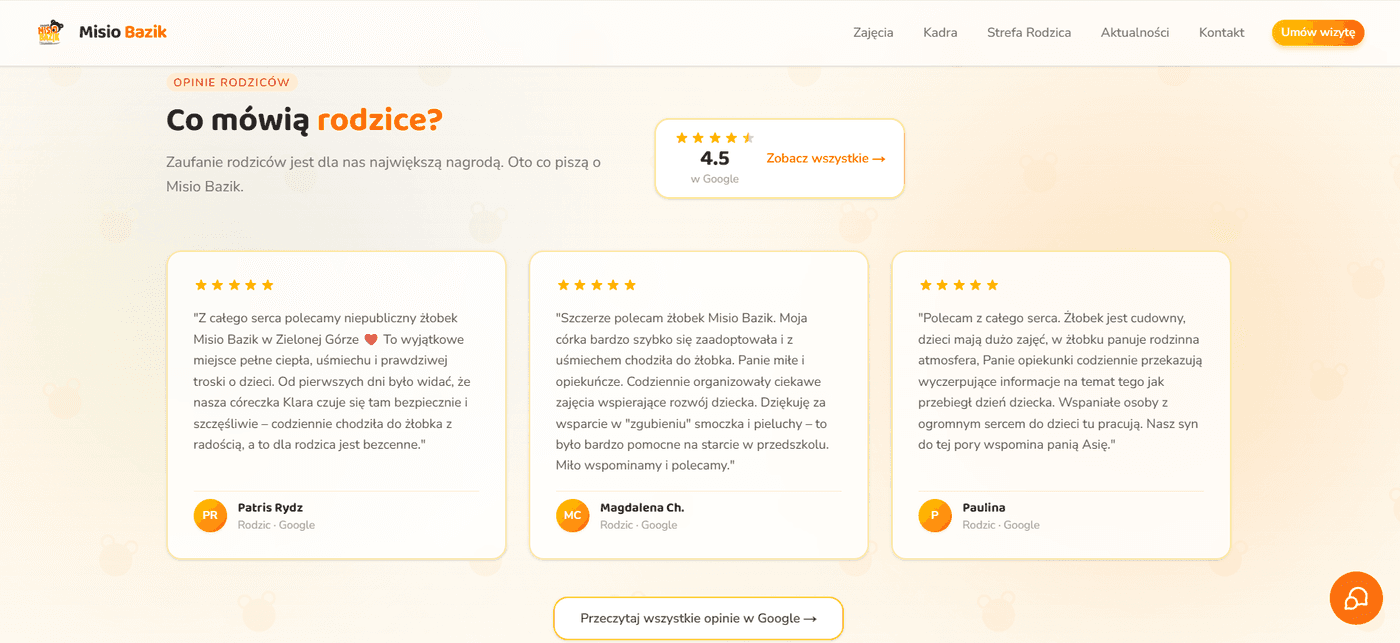
Task: Click the Misio Bazik brand name text
Action: (123, 32)
